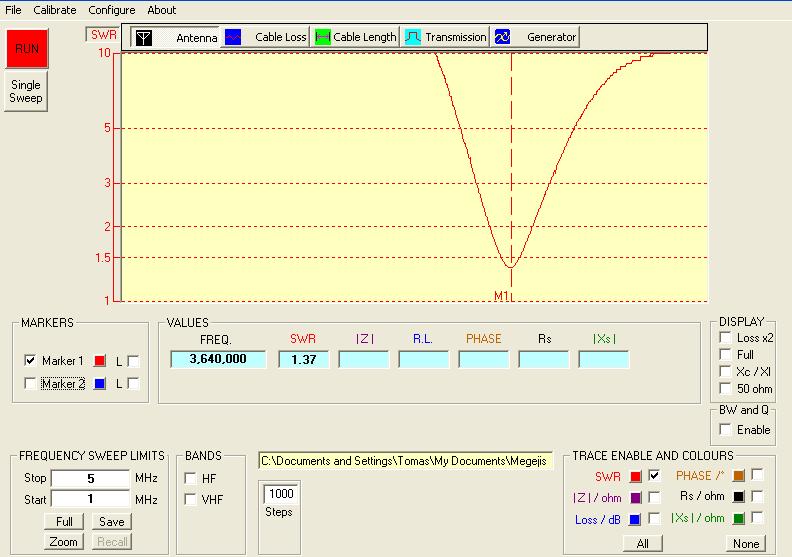This screenshot has width=792, height=557.
Task: Click the Generator mode icon
Action: click(503, 37)
